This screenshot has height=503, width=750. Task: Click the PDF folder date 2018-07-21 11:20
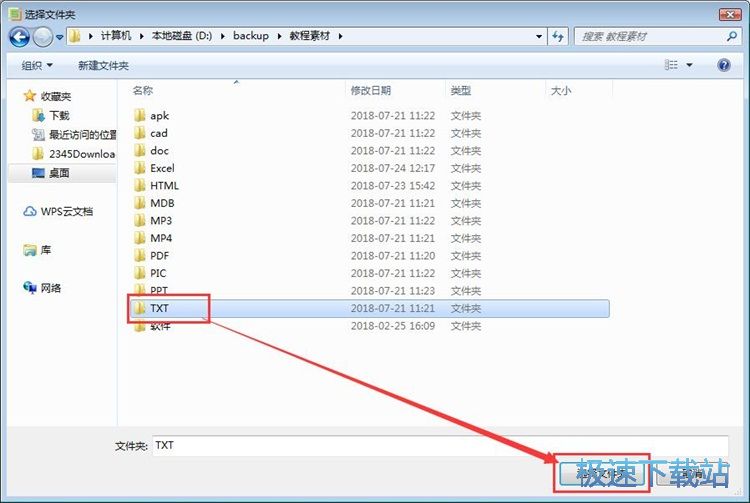(393, 256)
